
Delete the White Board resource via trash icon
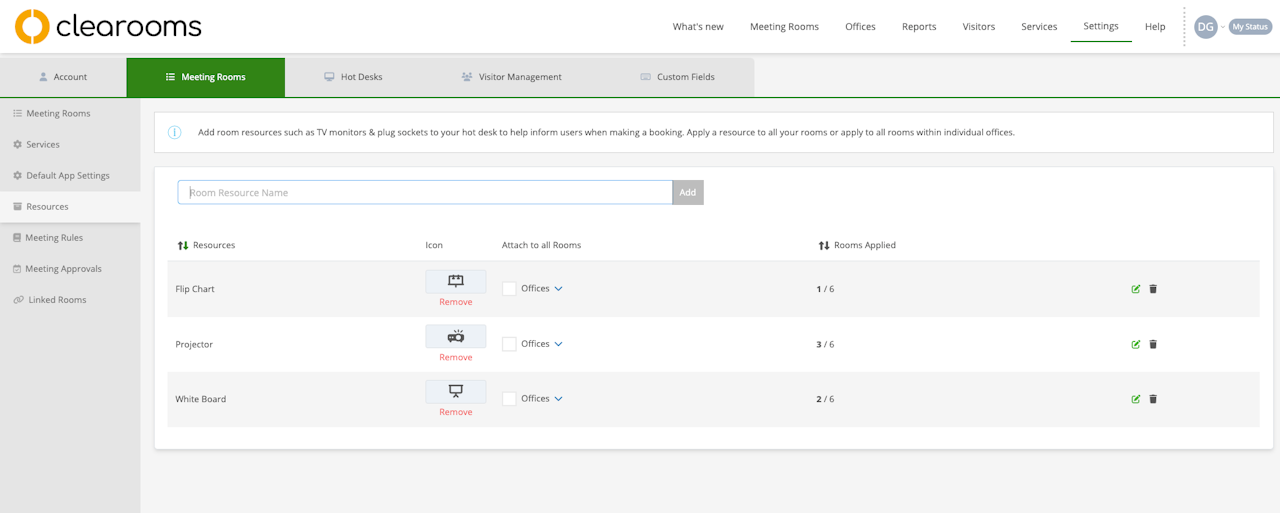[1153, 399]
